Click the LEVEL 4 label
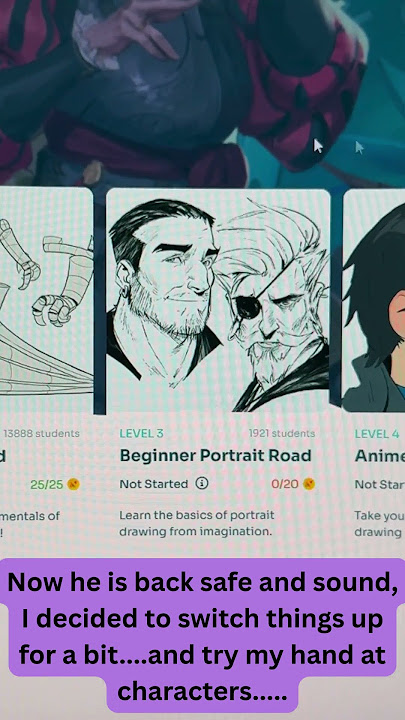 coord(377,433)
